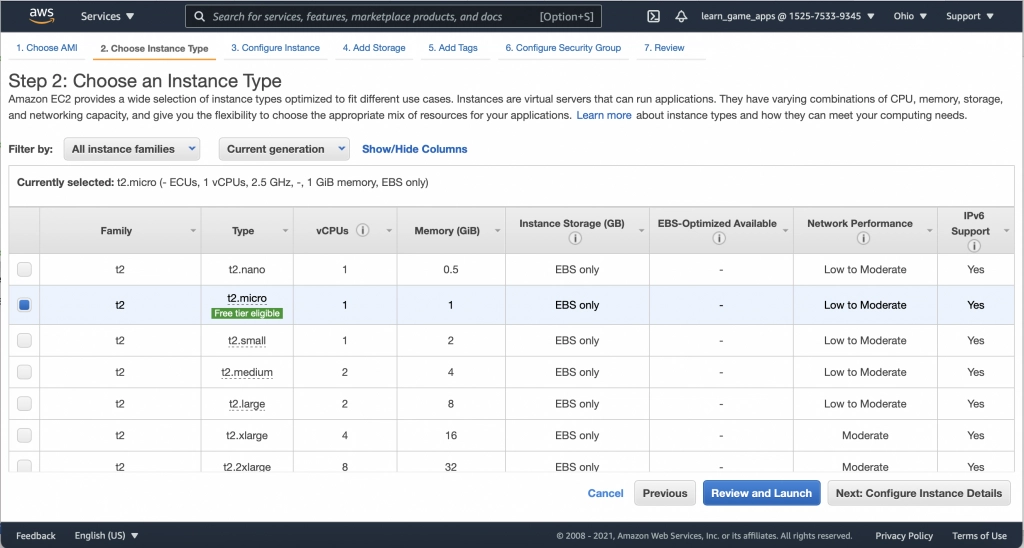Open the Family column sort arrow
The height and width of the screenshot is (548, 1024).
pyautogui.click(x=193, y=231)
